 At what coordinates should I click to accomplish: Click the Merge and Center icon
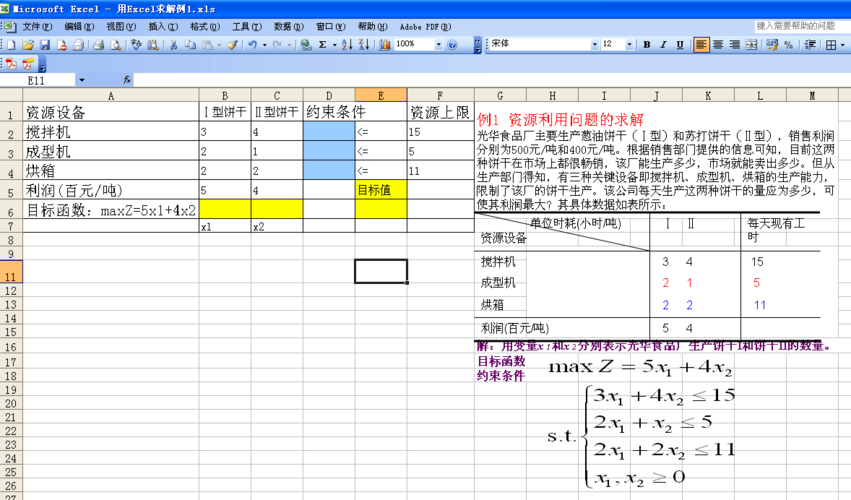point(751,45)
